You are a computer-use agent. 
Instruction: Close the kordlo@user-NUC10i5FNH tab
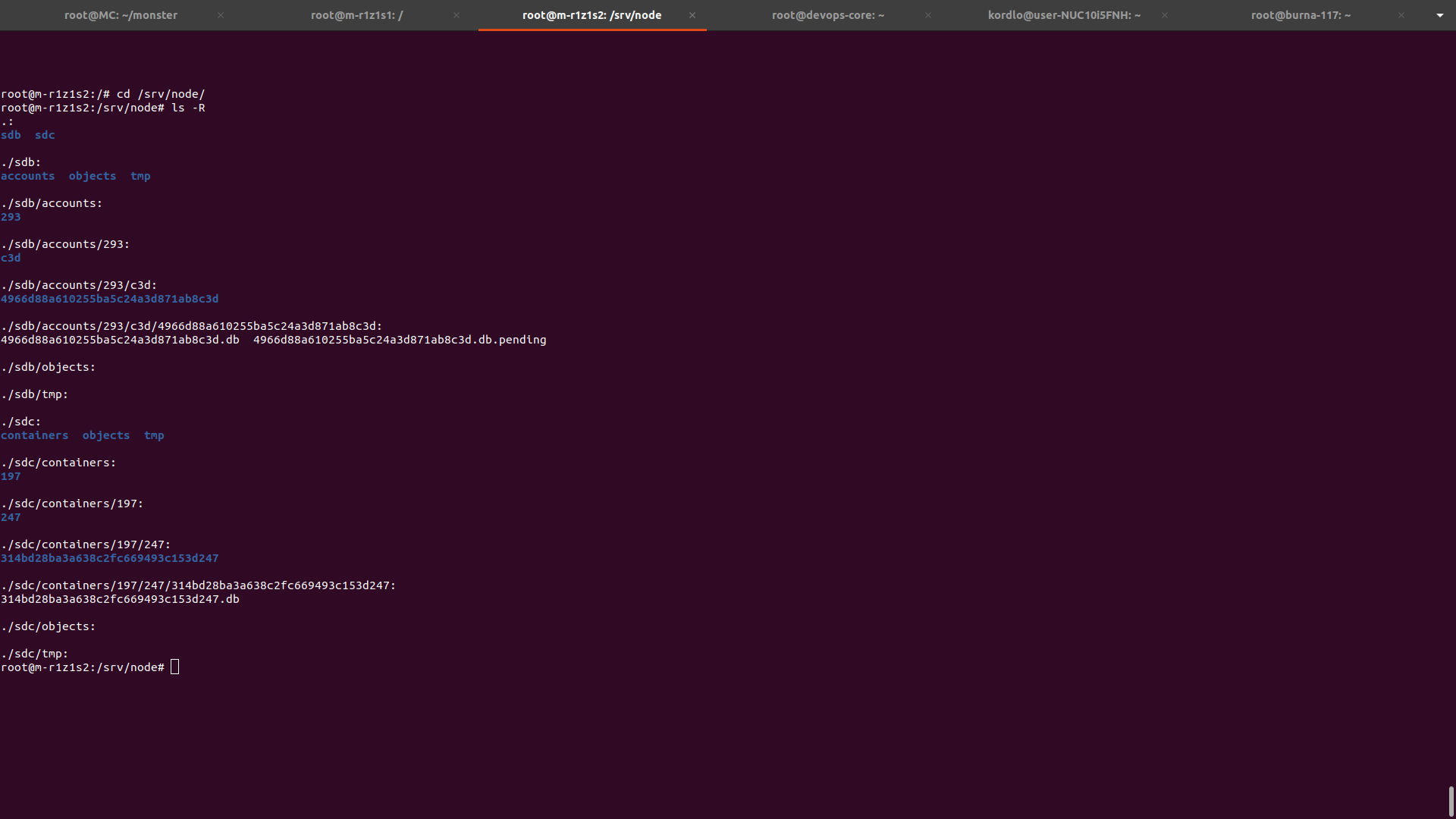click(1165, 15)
